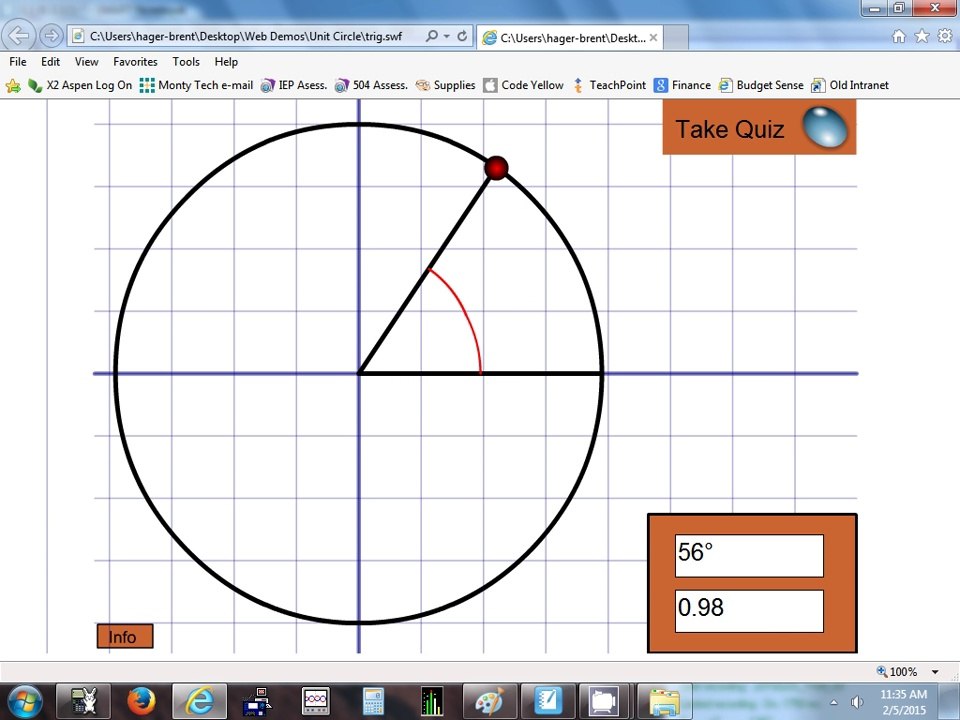Open the Info button
The width and height of the screenshot is (960, 720).
click(x=125, y=637)
